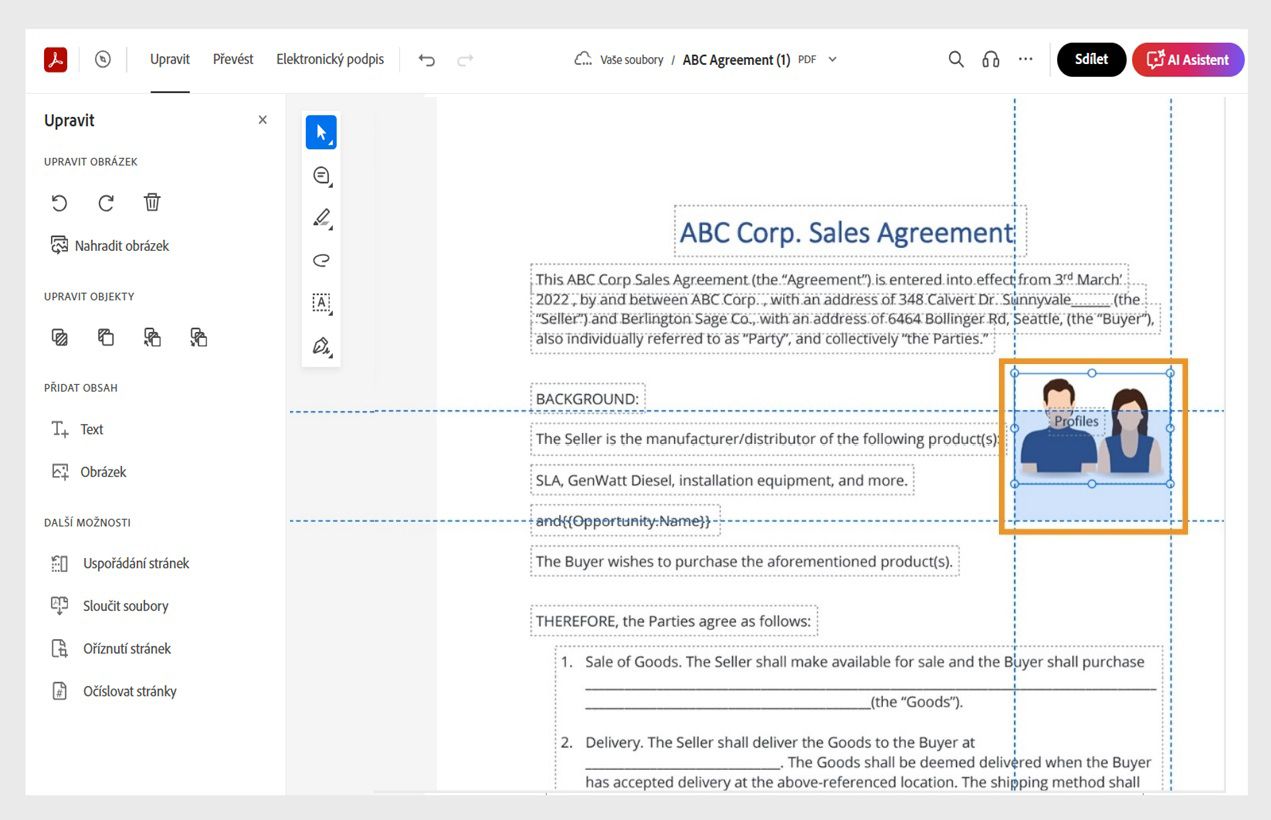Image resolution: width=1271 pixels, height=820 pixels.
Task: Switch to the Převést tab
Action: coord(233,60)
